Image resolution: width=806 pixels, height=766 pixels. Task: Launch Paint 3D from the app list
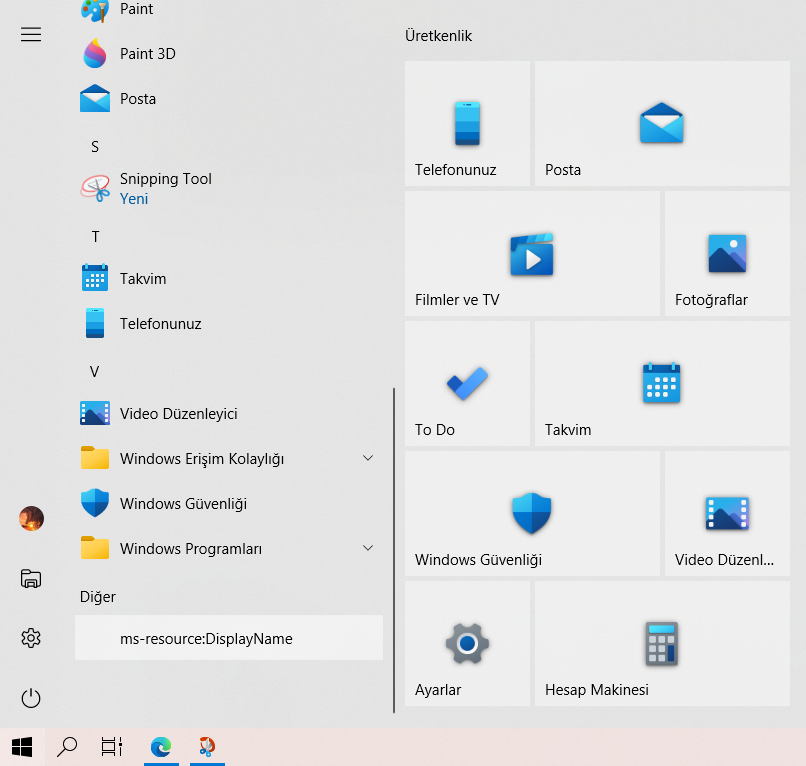coord(229,53)
